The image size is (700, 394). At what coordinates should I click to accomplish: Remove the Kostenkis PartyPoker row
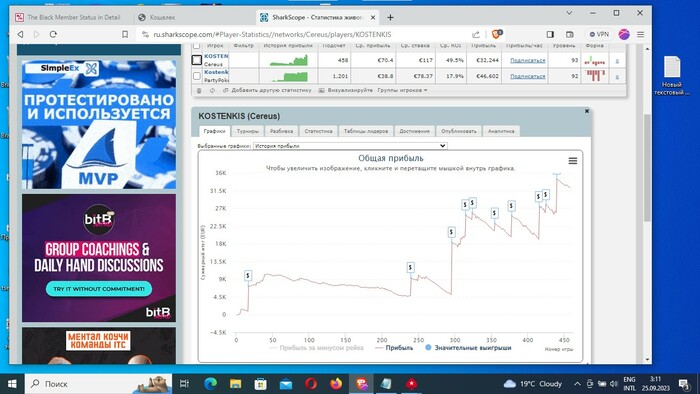(x=617, y=76)
